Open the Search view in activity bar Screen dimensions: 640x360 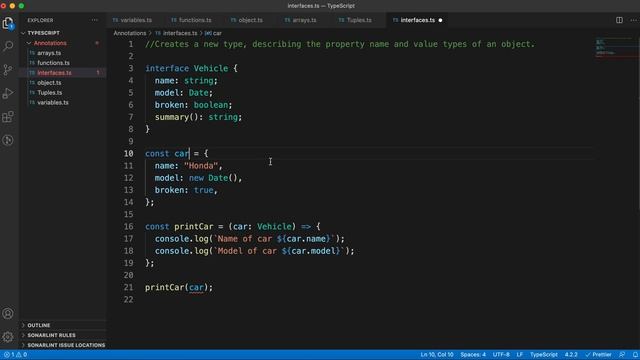(x=8, y=46)
